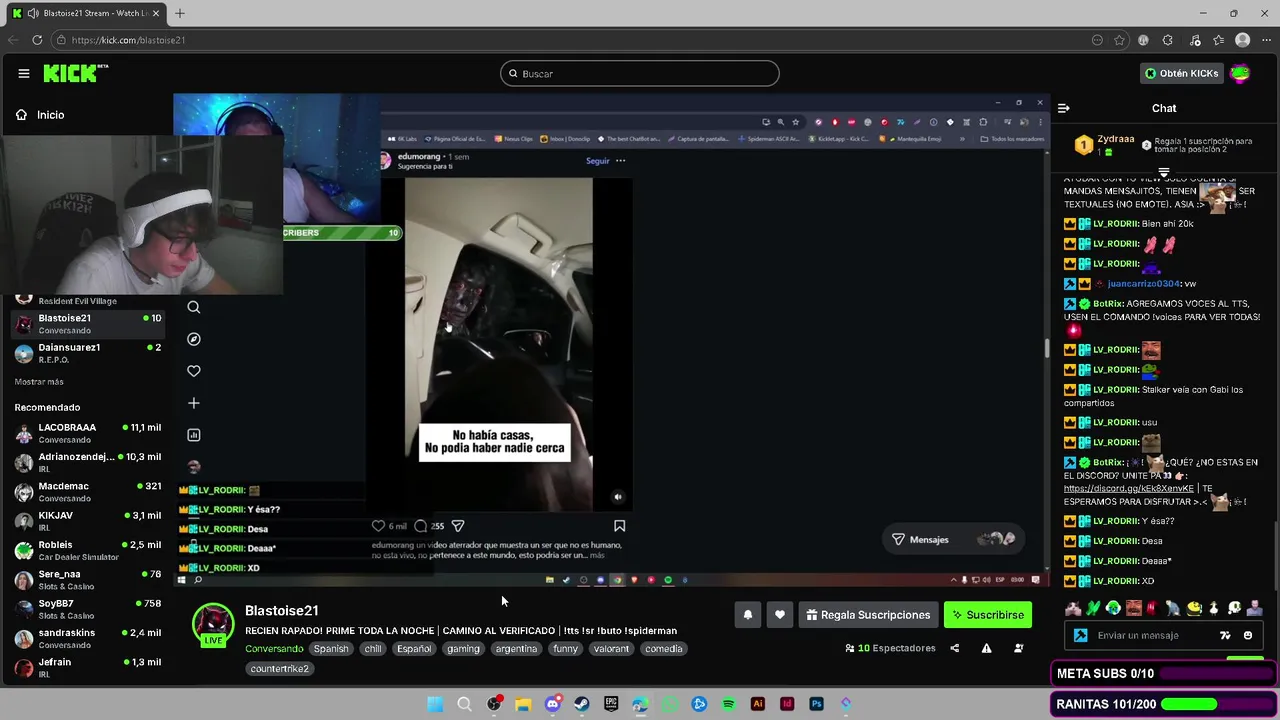Open KIKJAV recommended channel

pyautogui.click(x=88, y=521)
